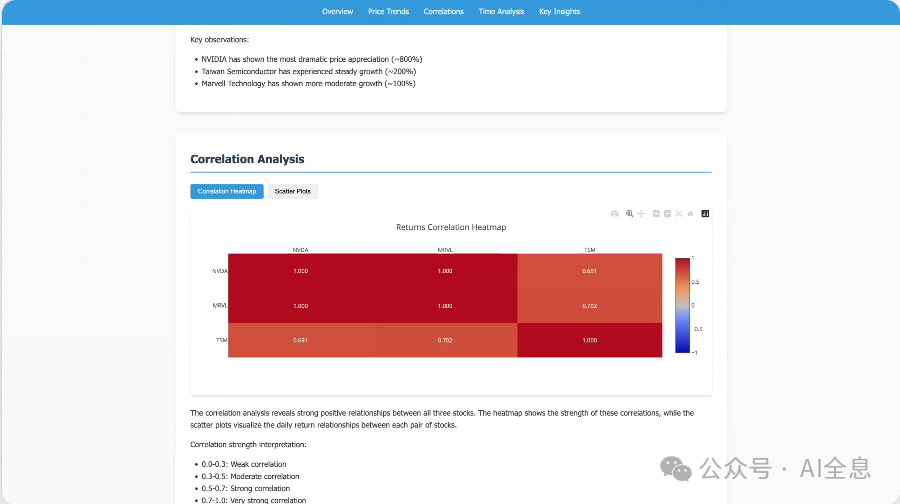This screenshot has width=900, height=504.
Task: Navigate to Key Insights
Action: [x=560, y=11]
